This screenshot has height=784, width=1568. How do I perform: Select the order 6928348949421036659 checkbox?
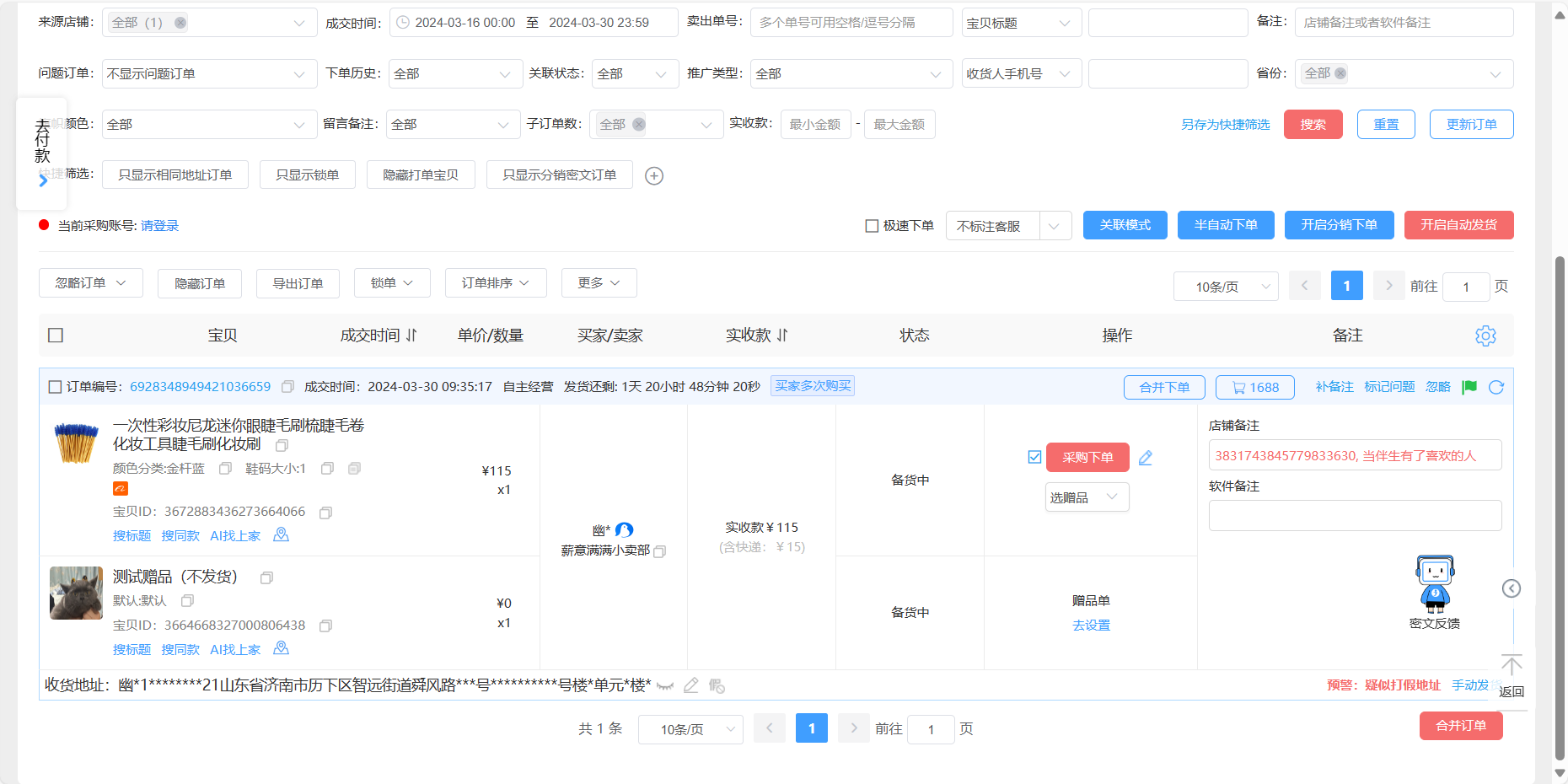pyautogui.click(x=55, y=387)
